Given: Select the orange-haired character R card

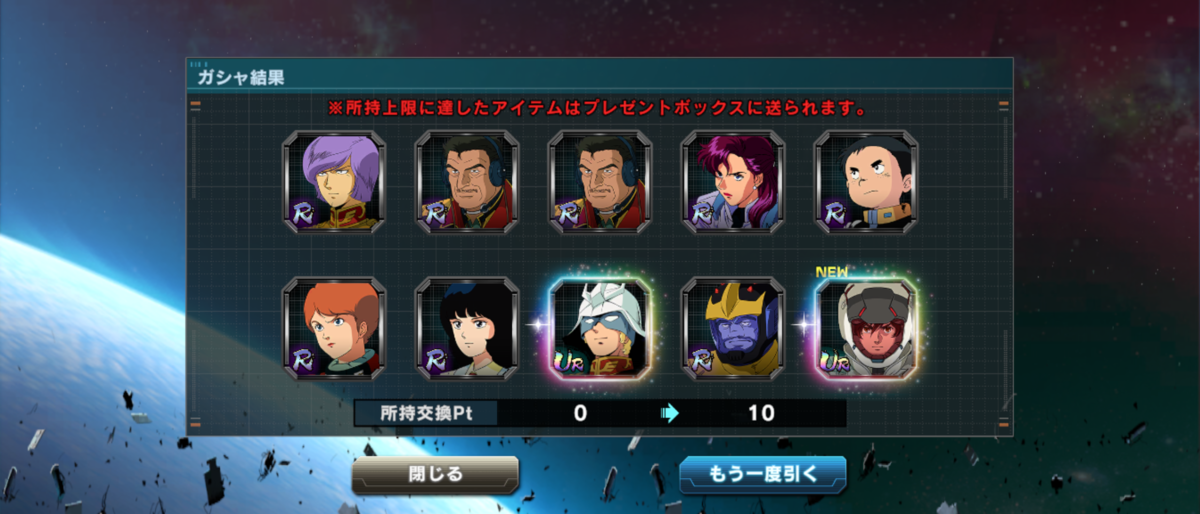Looking at the screenshot, I should (334, 329).
